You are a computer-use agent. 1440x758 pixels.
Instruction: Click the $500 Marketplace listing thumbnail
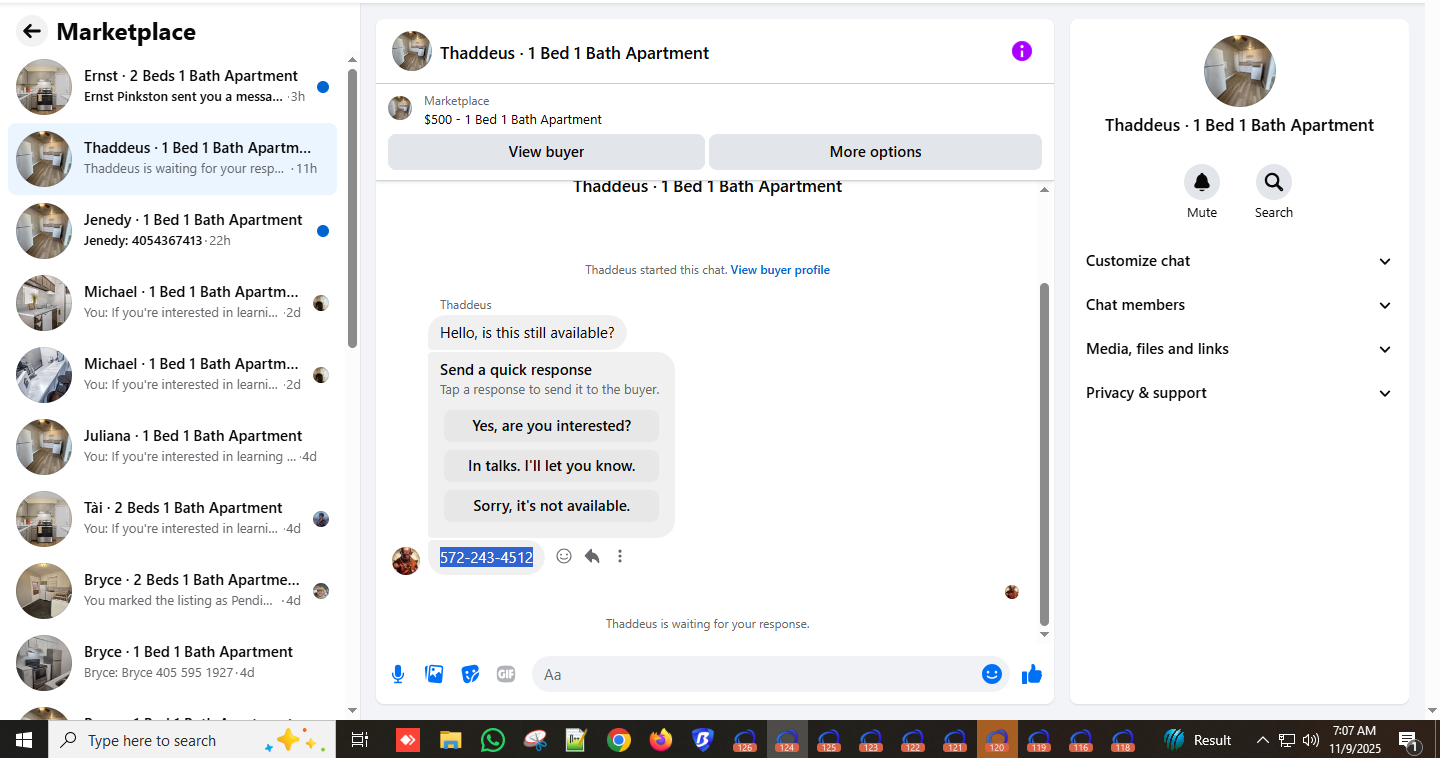pos(400,108)
